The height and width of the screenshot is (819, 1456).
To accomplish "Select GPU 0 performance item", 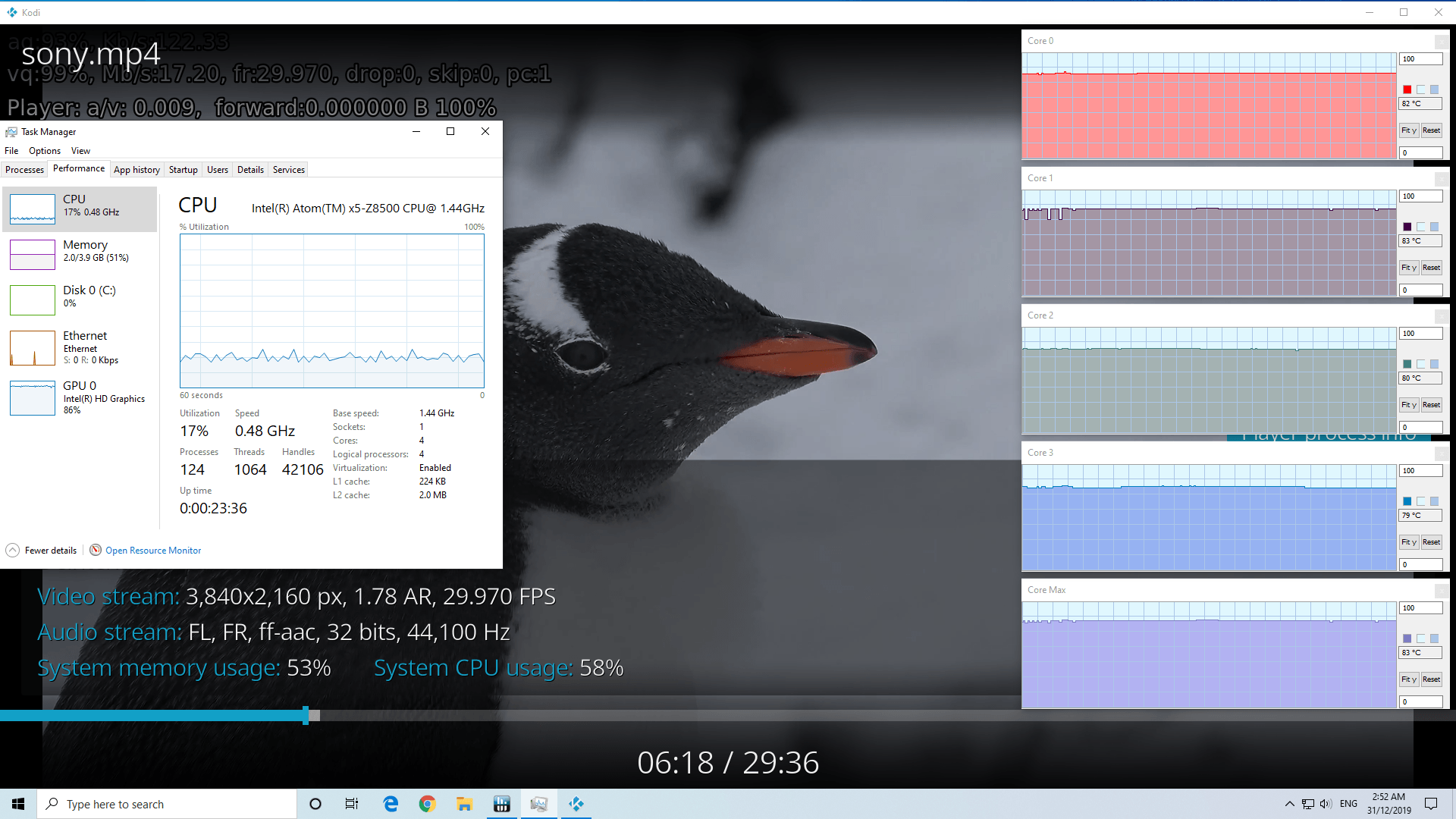I will pyautogui.click(x=80, y=398).
